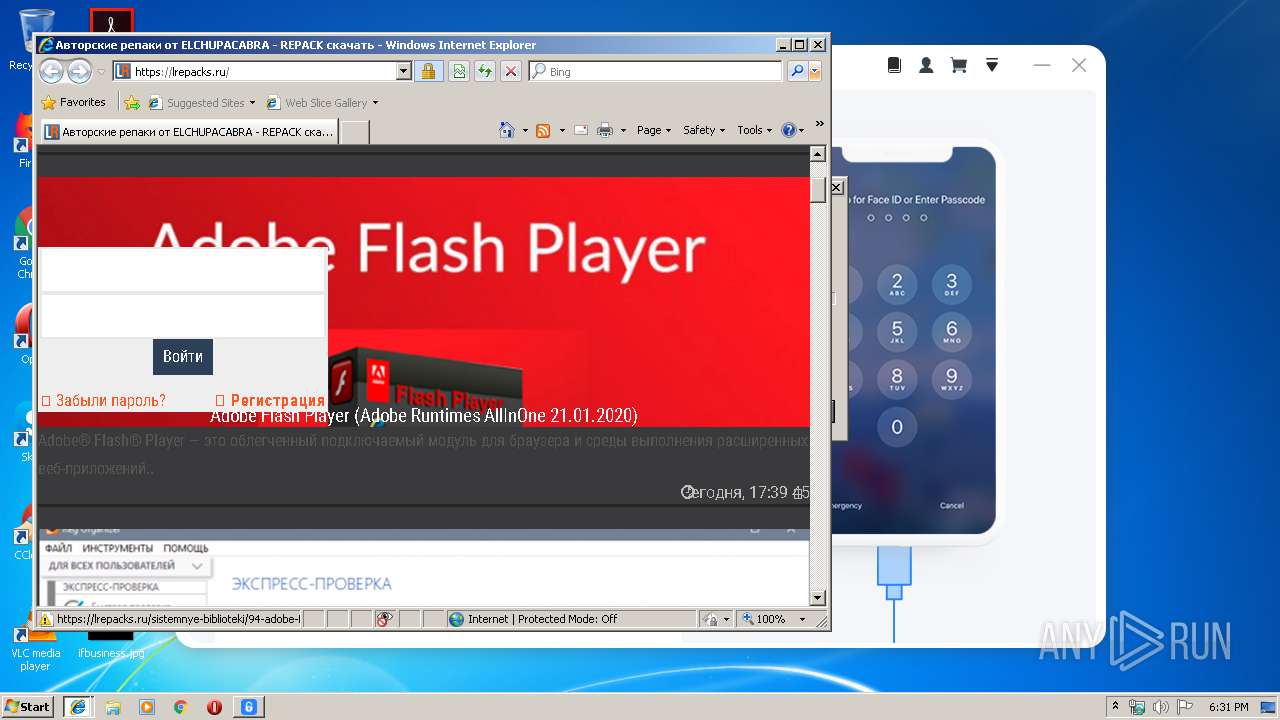This screenshot has width=1280, height=720.
Task: Open the book icon in the rear app
Action: (894, 65)
